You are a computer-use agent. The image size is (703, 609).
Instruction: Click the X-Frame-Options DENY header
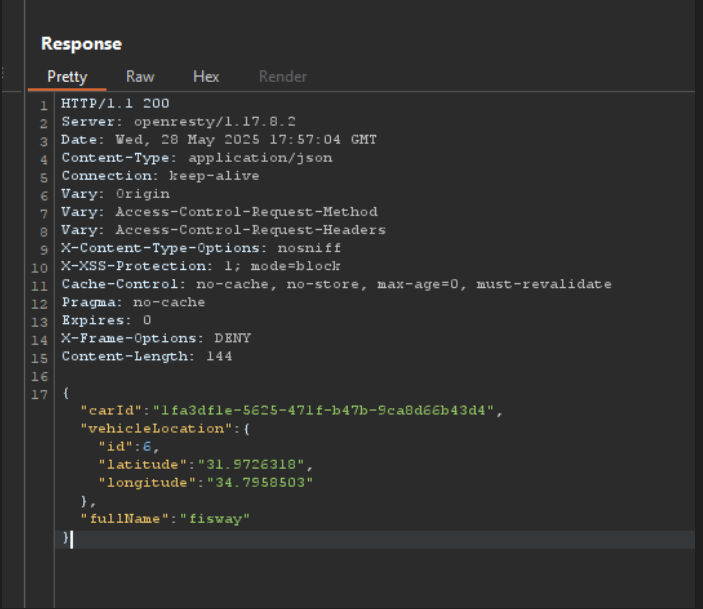click(x=156, y=338)
